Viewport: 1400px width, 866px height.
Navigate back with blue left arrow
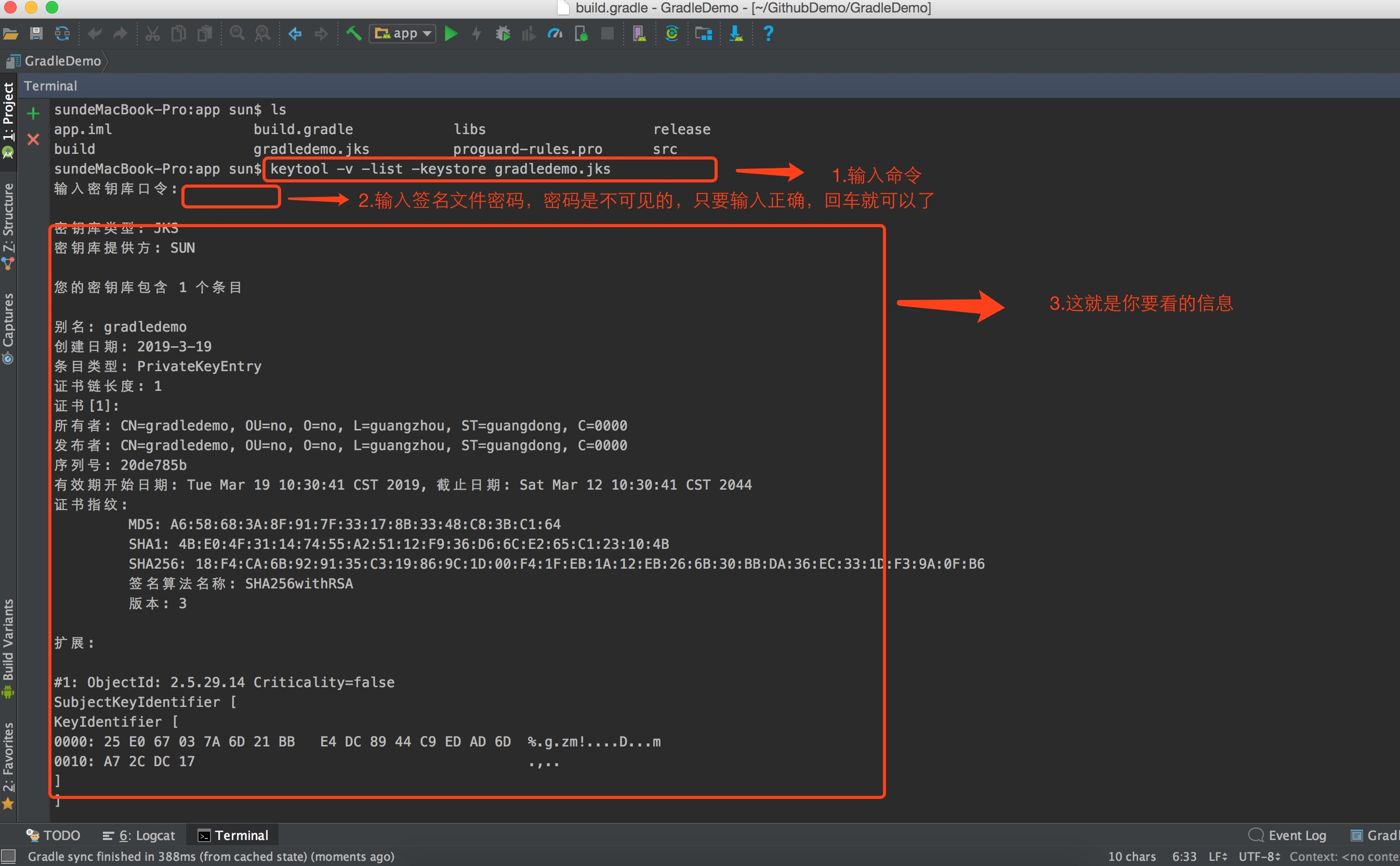[x=295, y=34]
